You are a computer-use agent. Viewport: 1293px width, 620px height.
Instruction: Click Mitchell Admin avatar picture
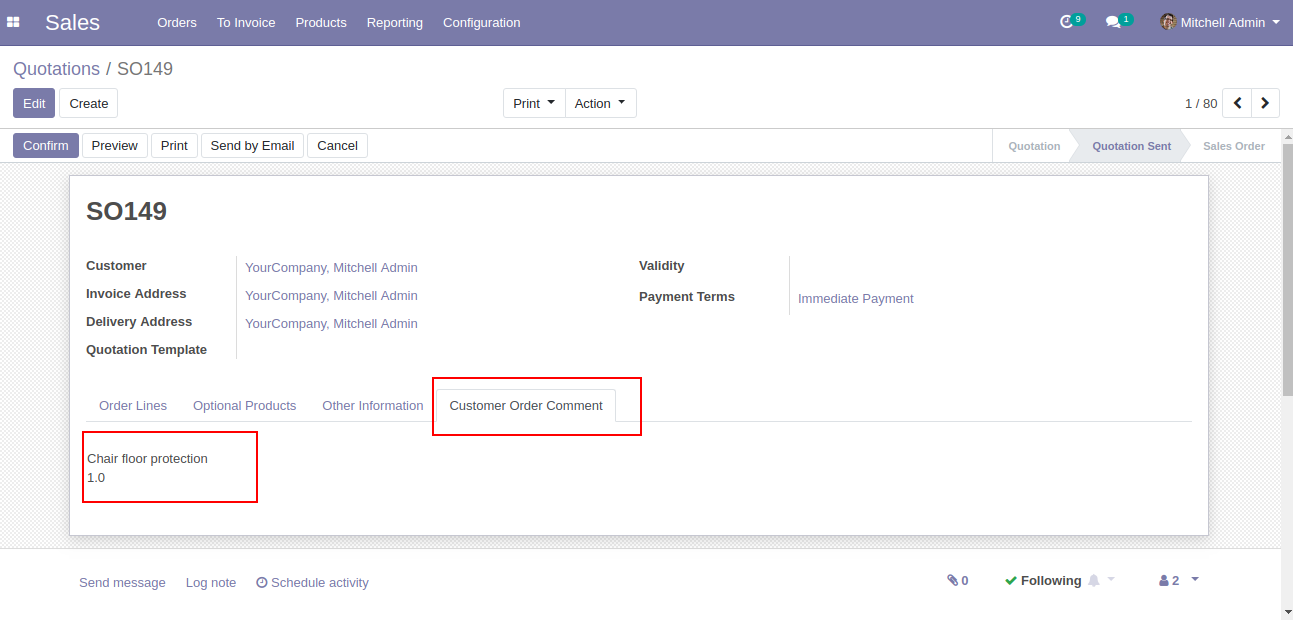tap(1167, 21)
